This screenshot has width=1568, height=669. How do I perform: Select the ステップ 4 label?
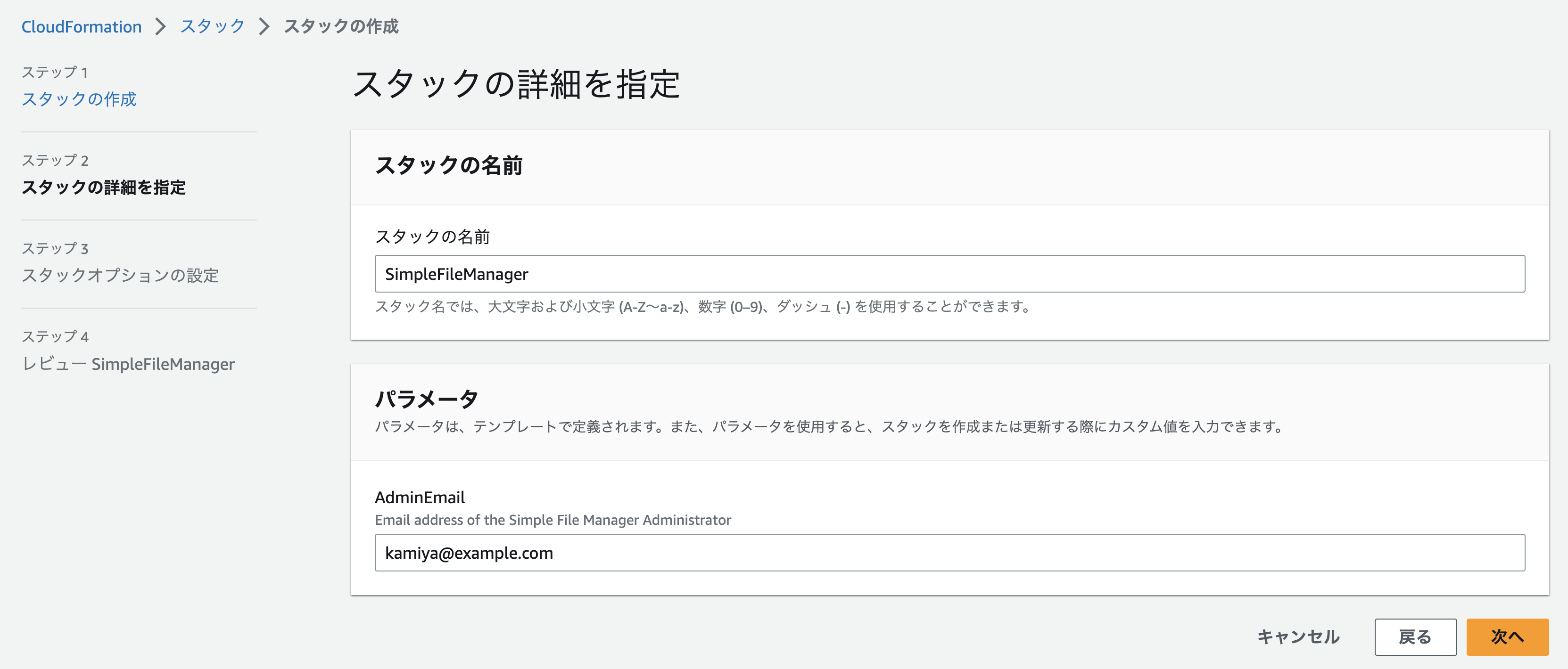(x=55, y=337)
